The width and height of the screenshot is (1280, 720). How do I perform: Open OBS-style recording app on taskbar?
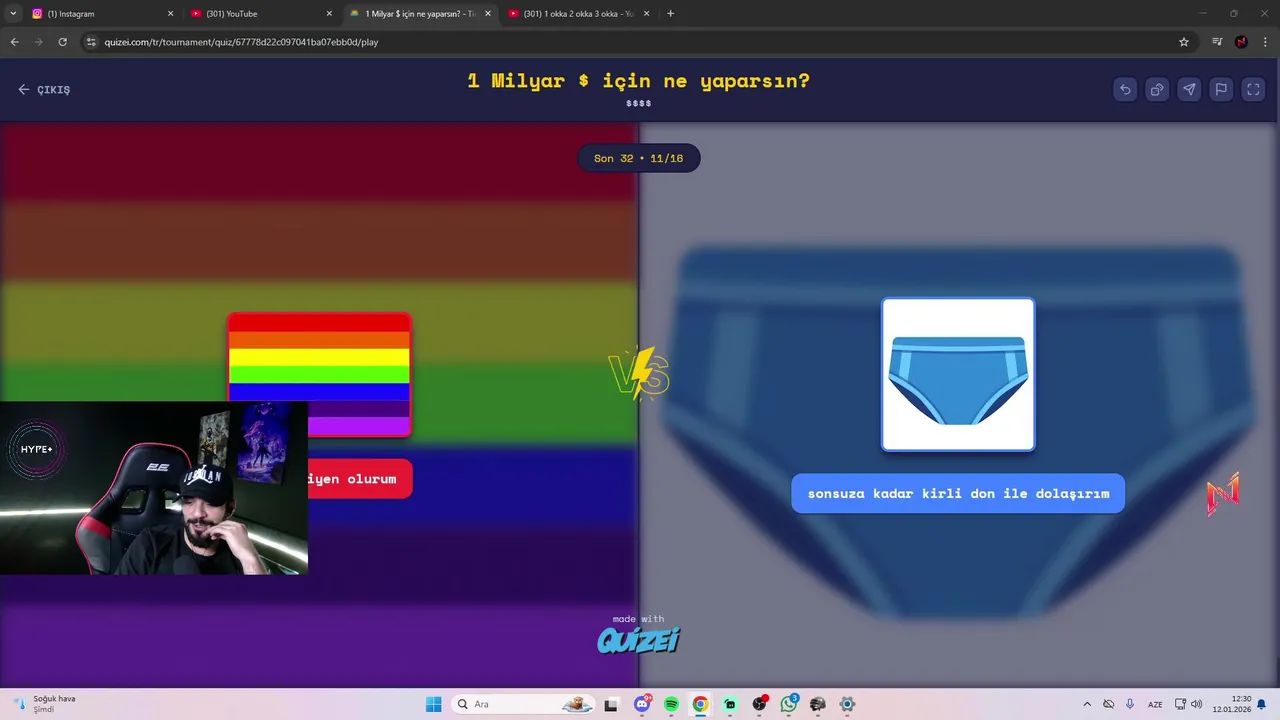tap(759, 704)
